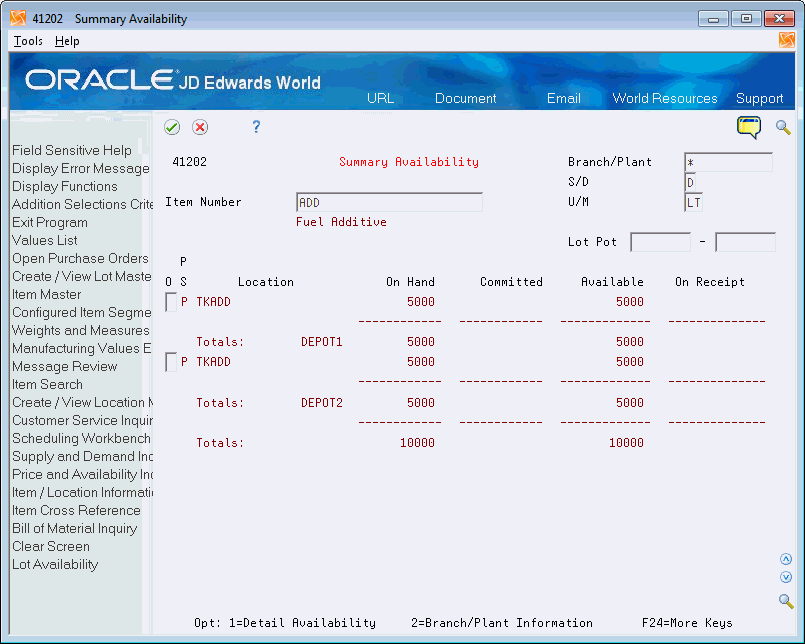Image resolution: width=805 pixels, height=644 pixels.
Task: Open Configured Item Segments
Action: [82, 312]
